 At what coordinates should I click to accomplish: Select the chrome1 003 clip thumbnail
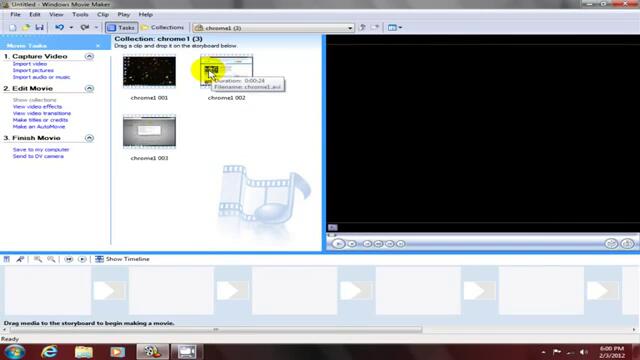[x=149, y=131]
